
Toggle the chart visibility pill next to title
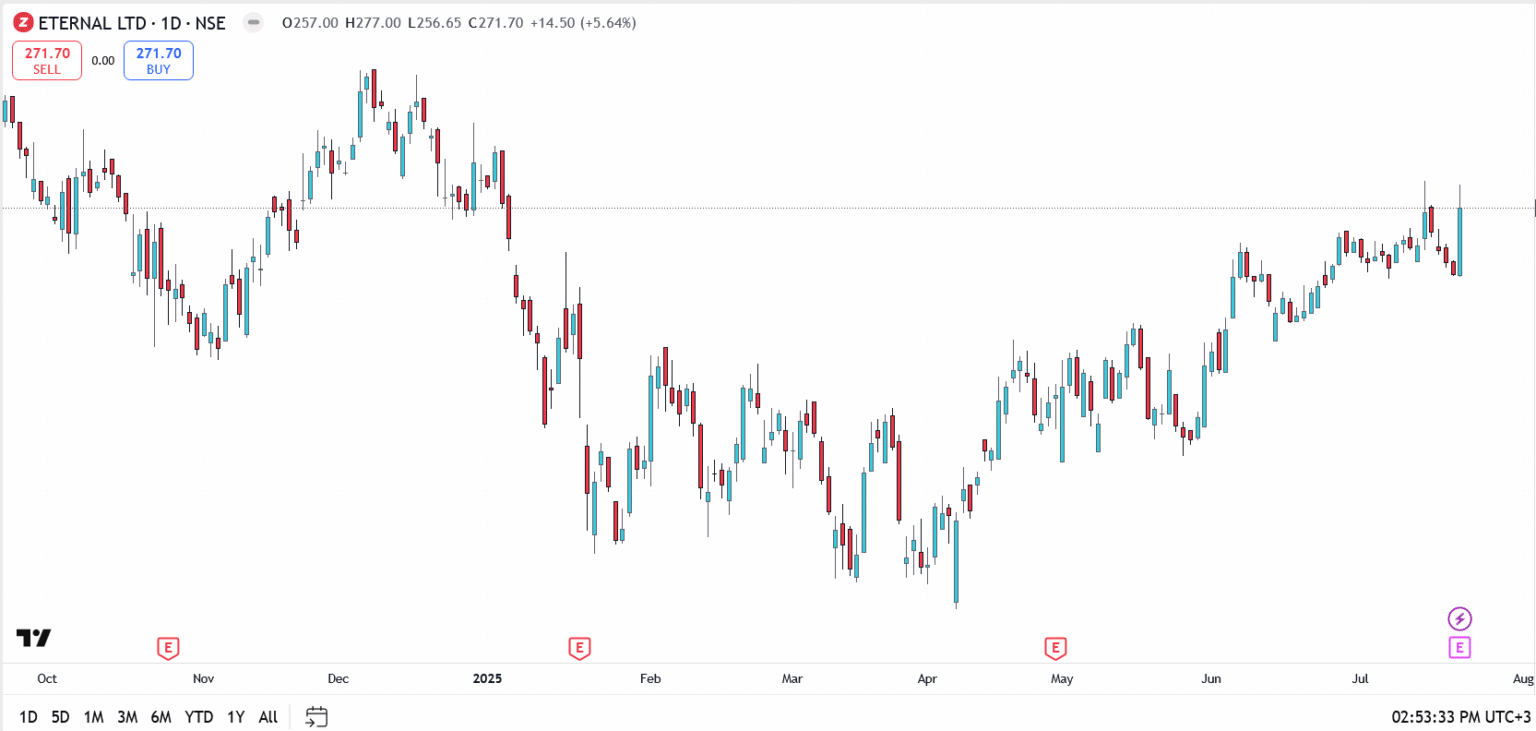[253, 22]
